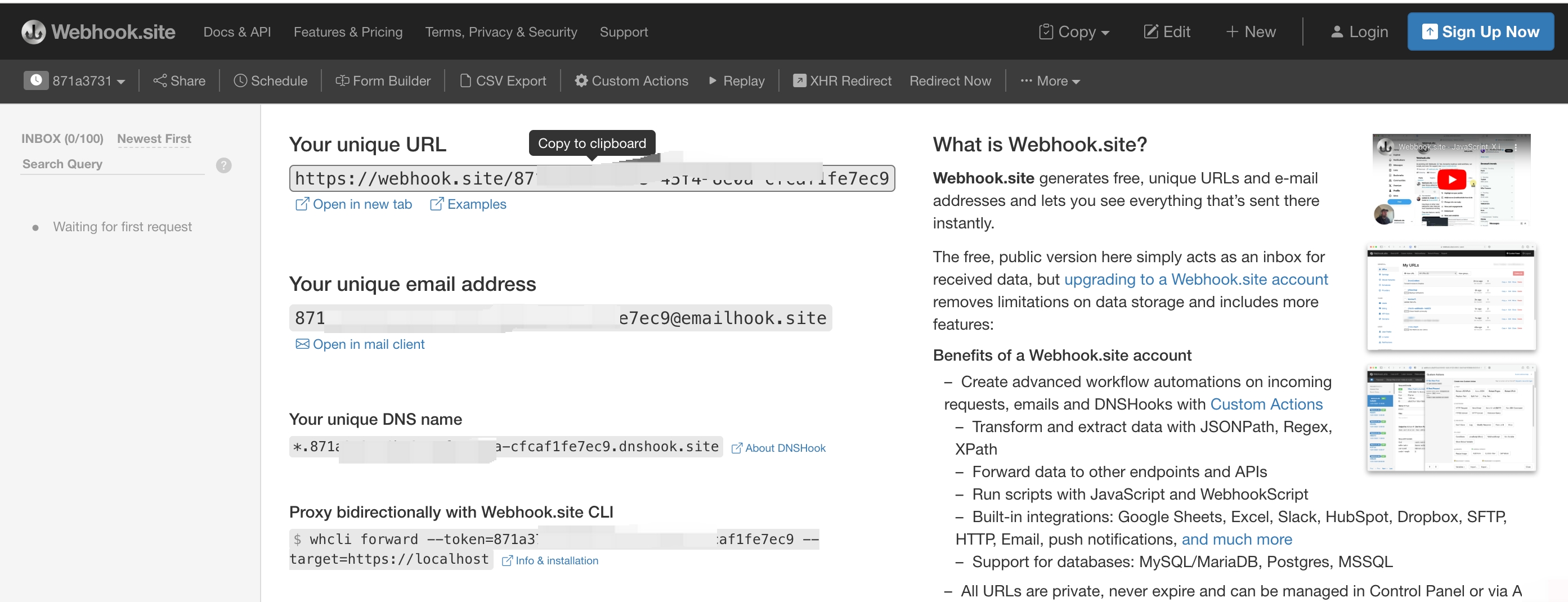Expand the 871a3731 URL history dropdown
This screenshot has width=1568, height=602.
pyautogui.click(x=89, y=81)
